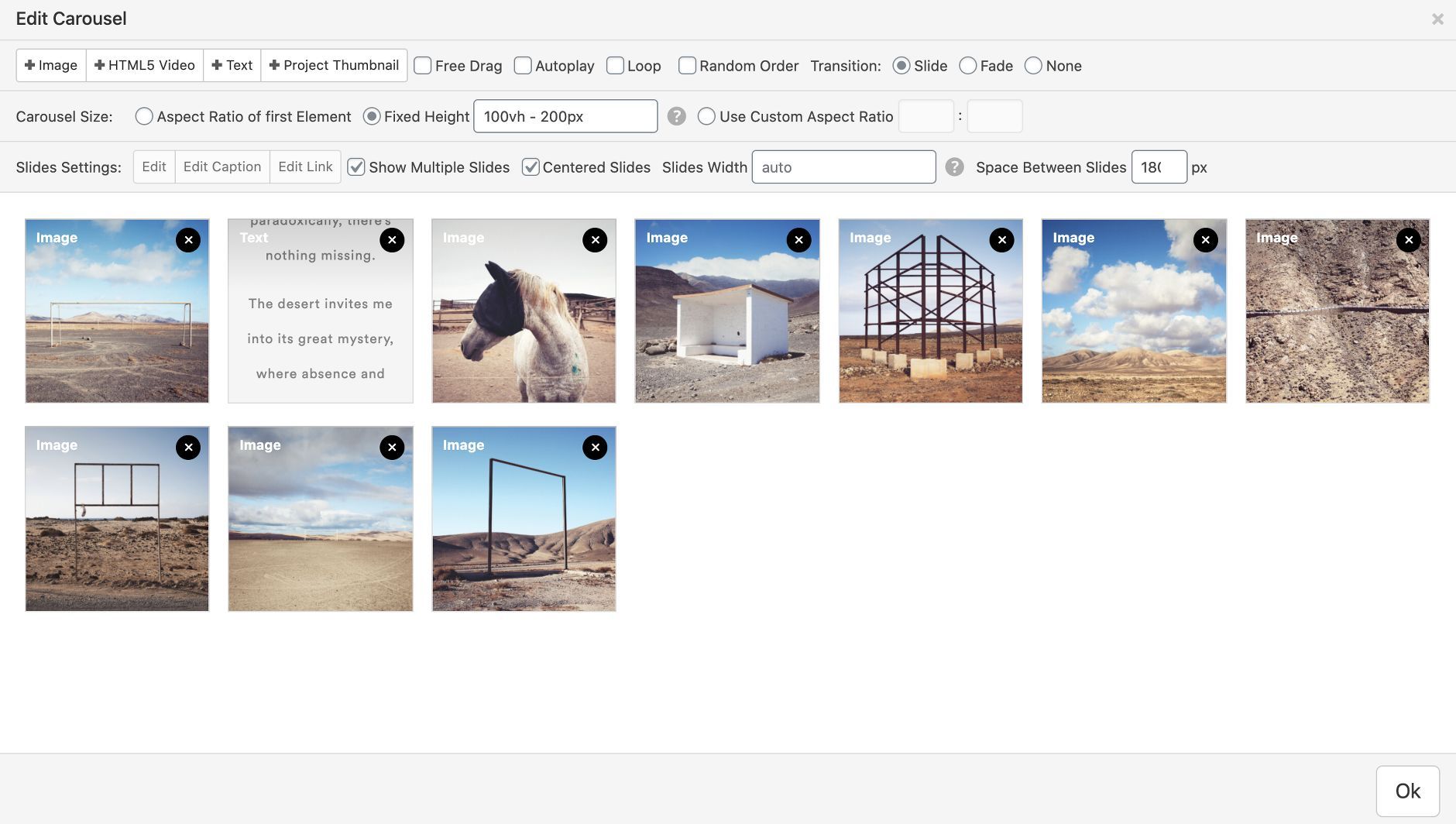
Task: Add an HTML5 Video slide
Action: tap(145, 65)
